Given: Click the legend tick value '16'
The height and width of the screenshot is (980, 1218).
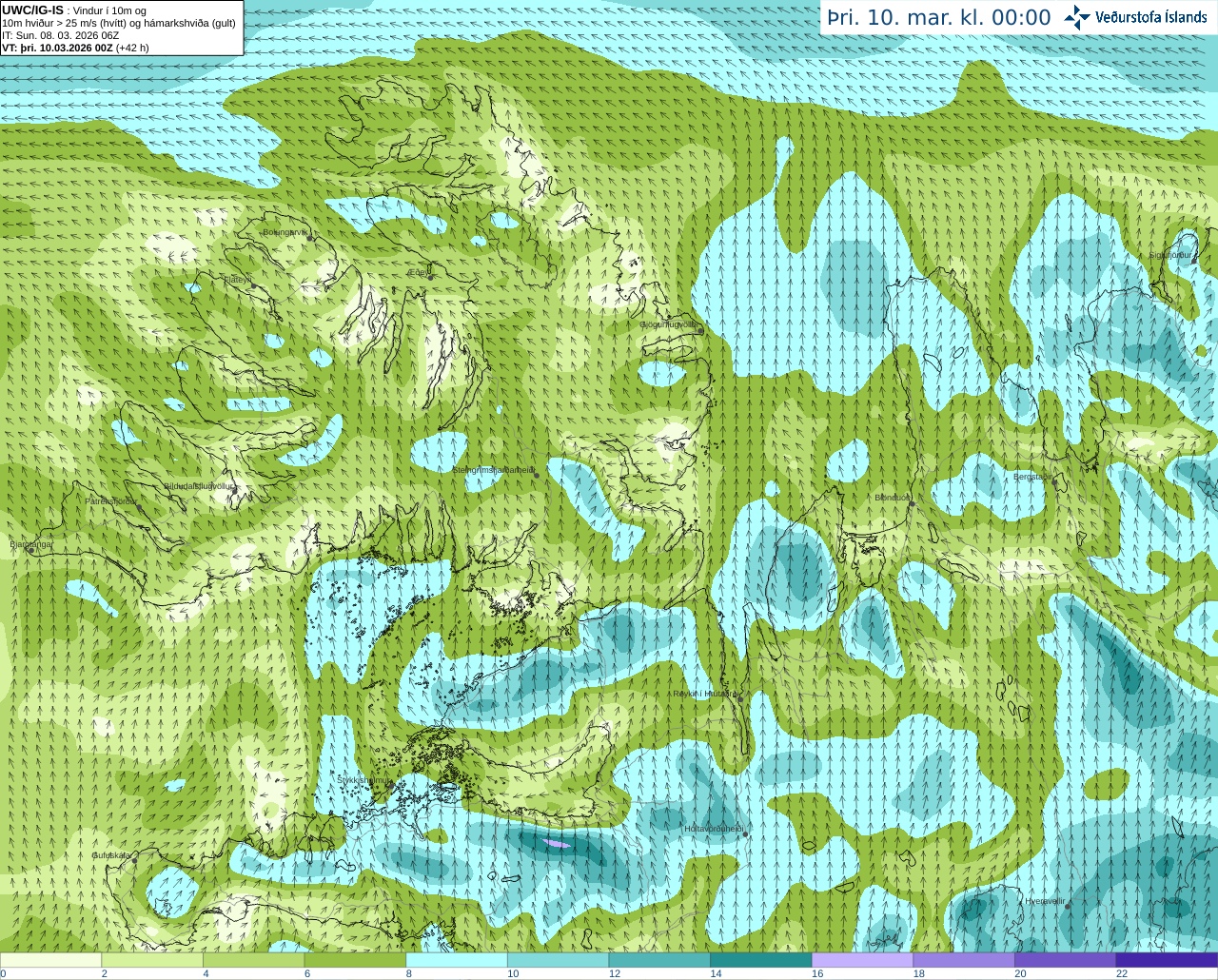Looking at the screenshot, I should 817,973.
